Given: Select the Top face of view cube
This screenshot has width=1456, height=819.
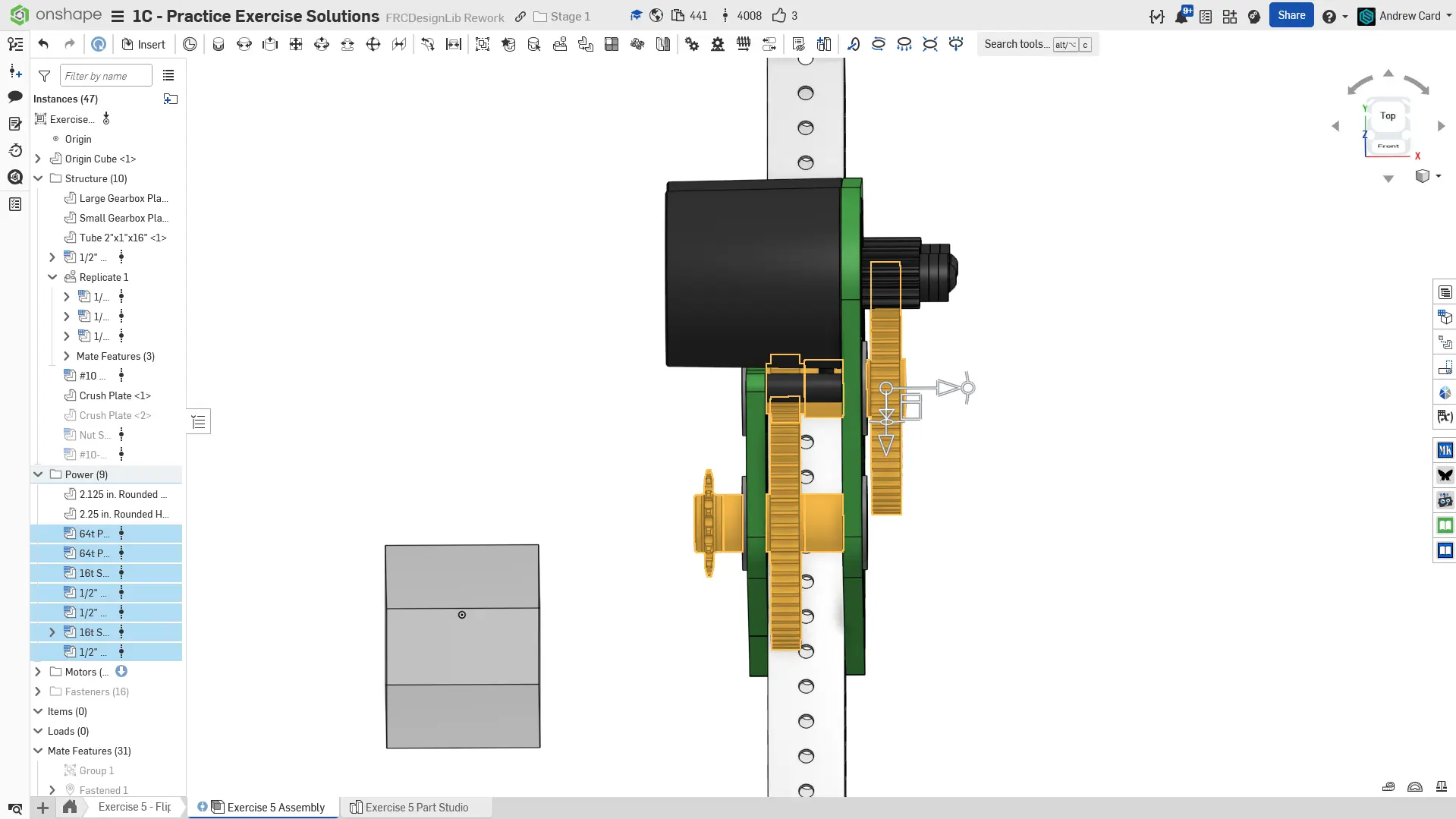Looking at the screenshot, I should 1388,116.
